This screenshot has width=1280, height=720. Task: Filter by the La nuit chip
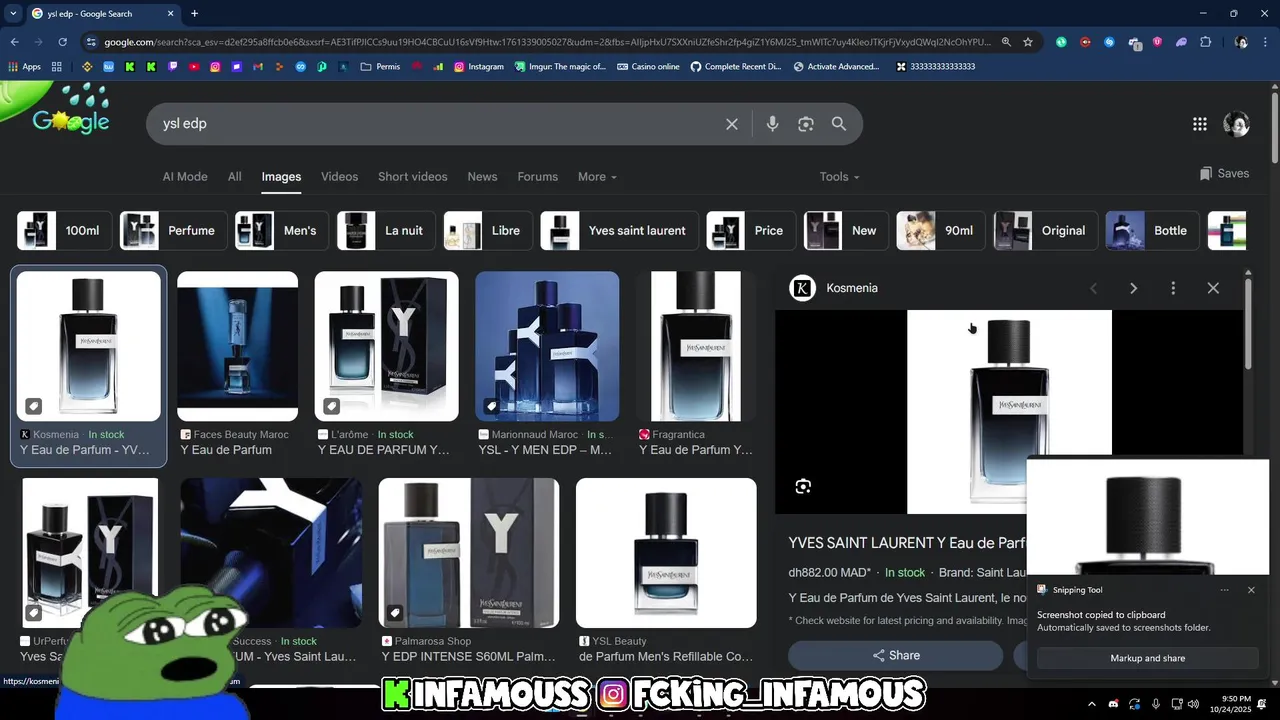[x=387, y=230]
